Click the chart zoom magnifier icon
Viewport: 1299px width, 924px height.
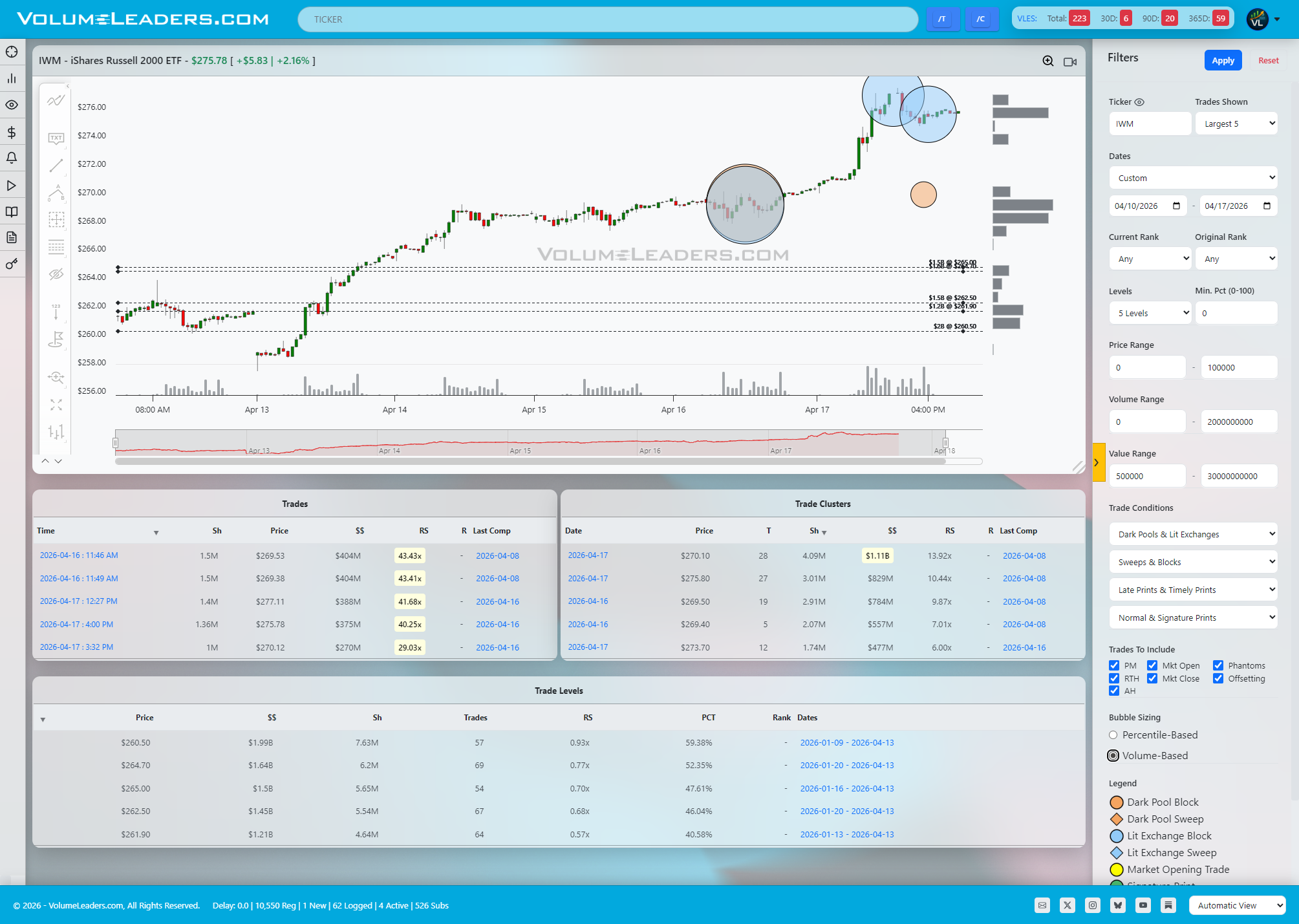[1048, 61]
